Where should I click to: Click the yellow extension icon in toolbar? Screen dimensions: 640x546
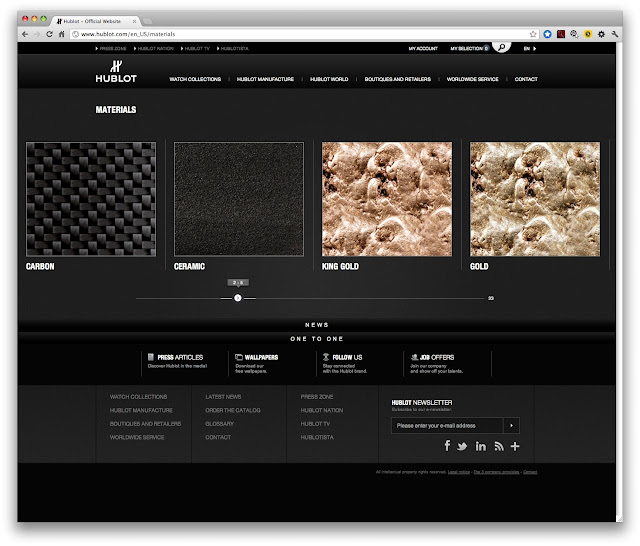pos(588,34)
